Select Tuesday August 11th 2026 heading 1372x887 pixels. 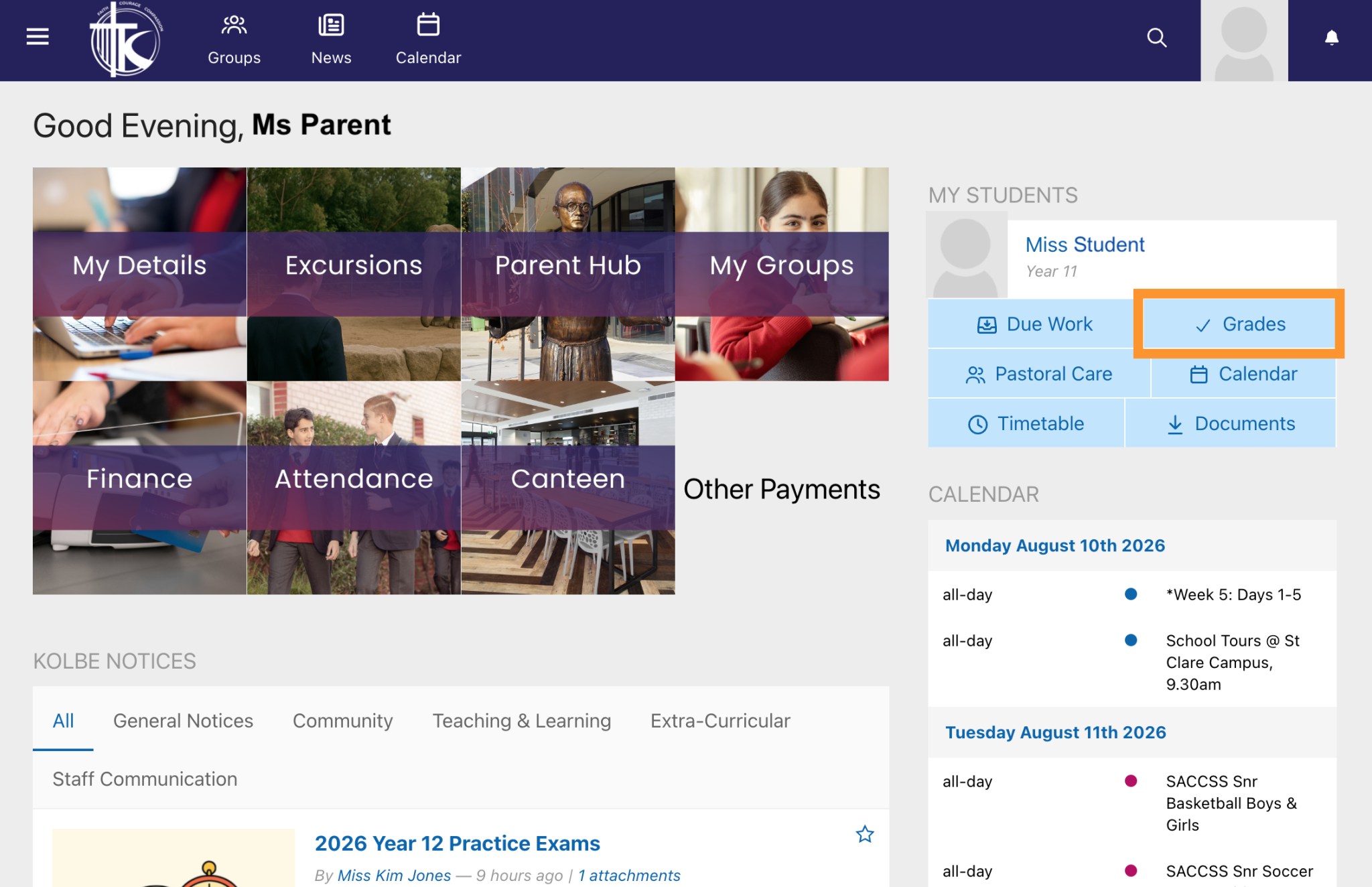(1055, 732)
